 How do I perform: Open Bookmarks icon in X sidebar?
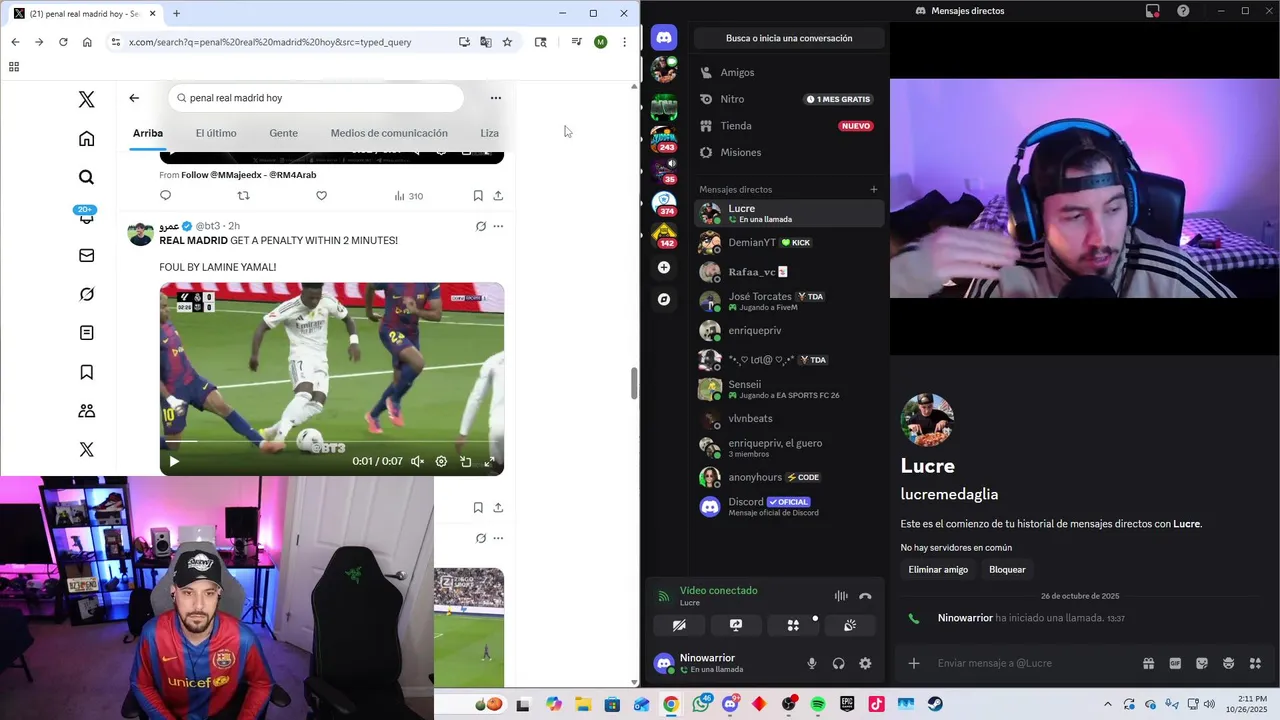tap(86, 372)
